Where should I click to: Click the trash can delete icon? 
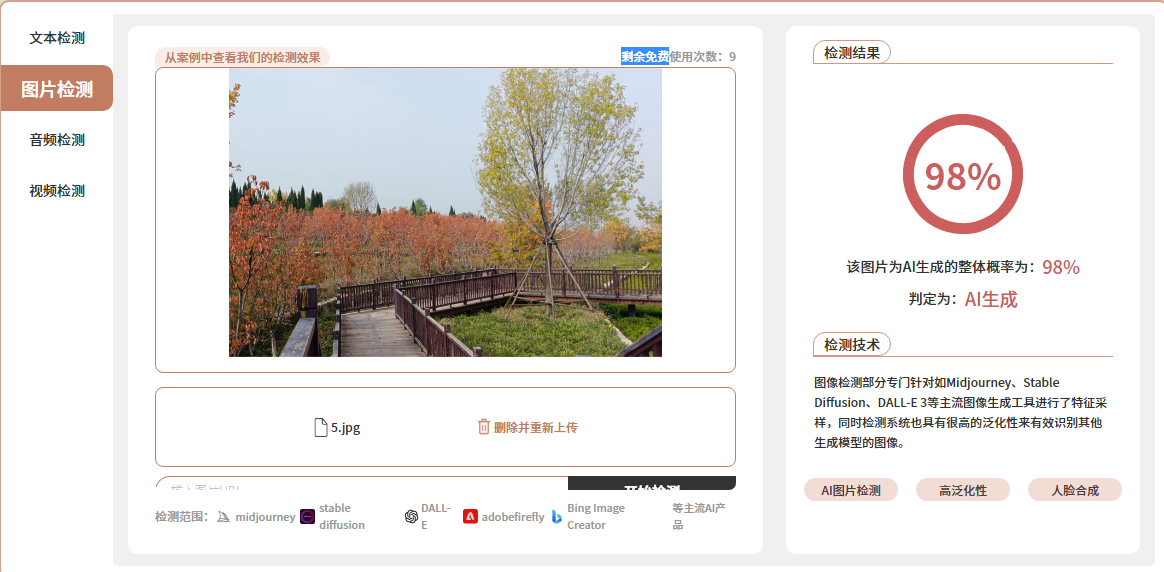484,427
